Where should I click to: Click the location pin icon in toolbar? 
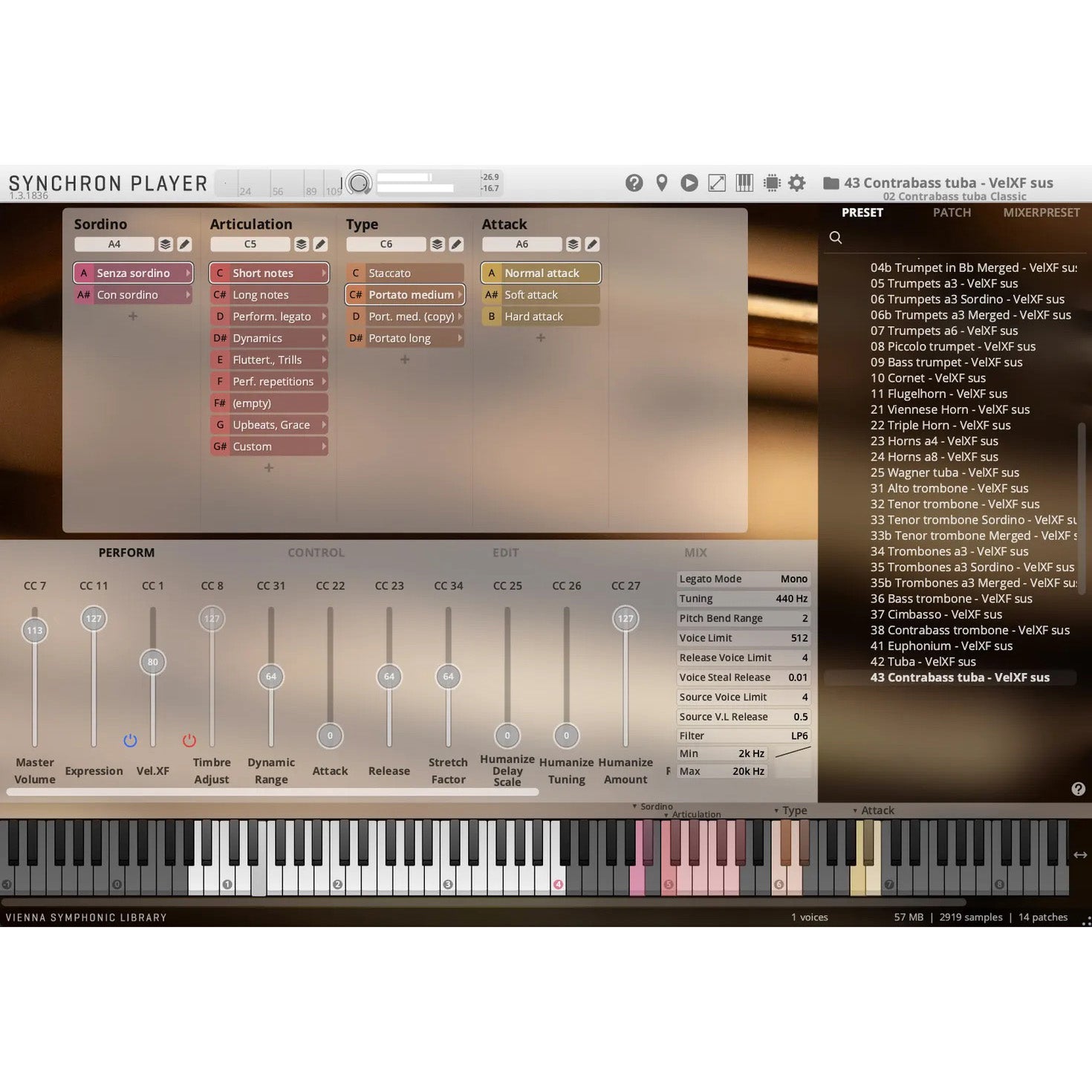[x=661, y=183]
